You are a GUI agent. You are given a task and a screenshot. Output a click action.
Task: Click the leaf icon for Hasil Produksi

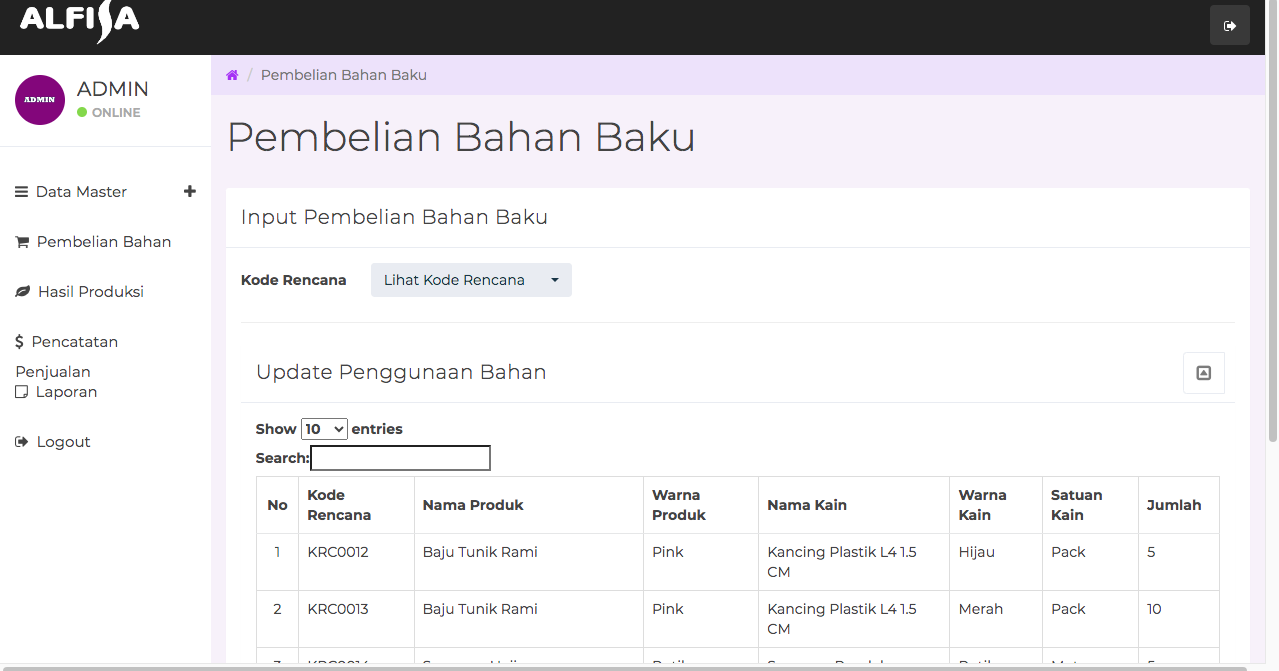22,292
